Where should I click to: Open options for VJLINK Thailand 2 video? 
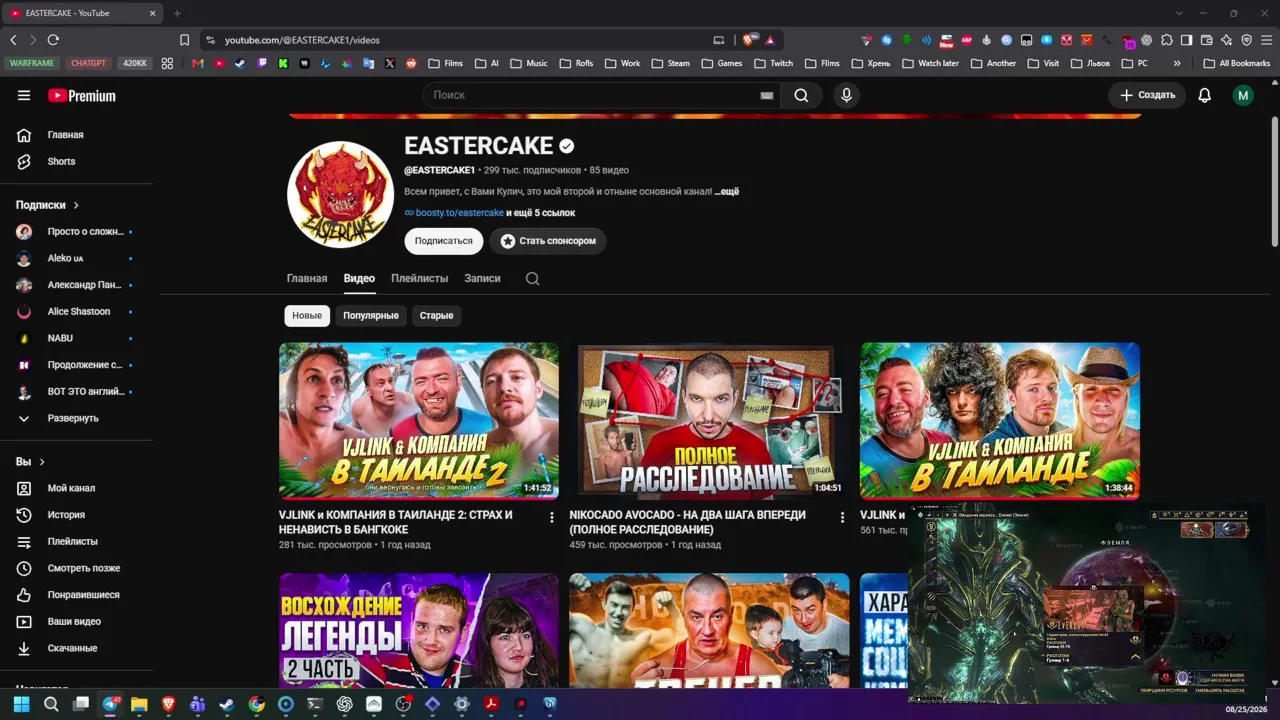click(x=551, y=517)
